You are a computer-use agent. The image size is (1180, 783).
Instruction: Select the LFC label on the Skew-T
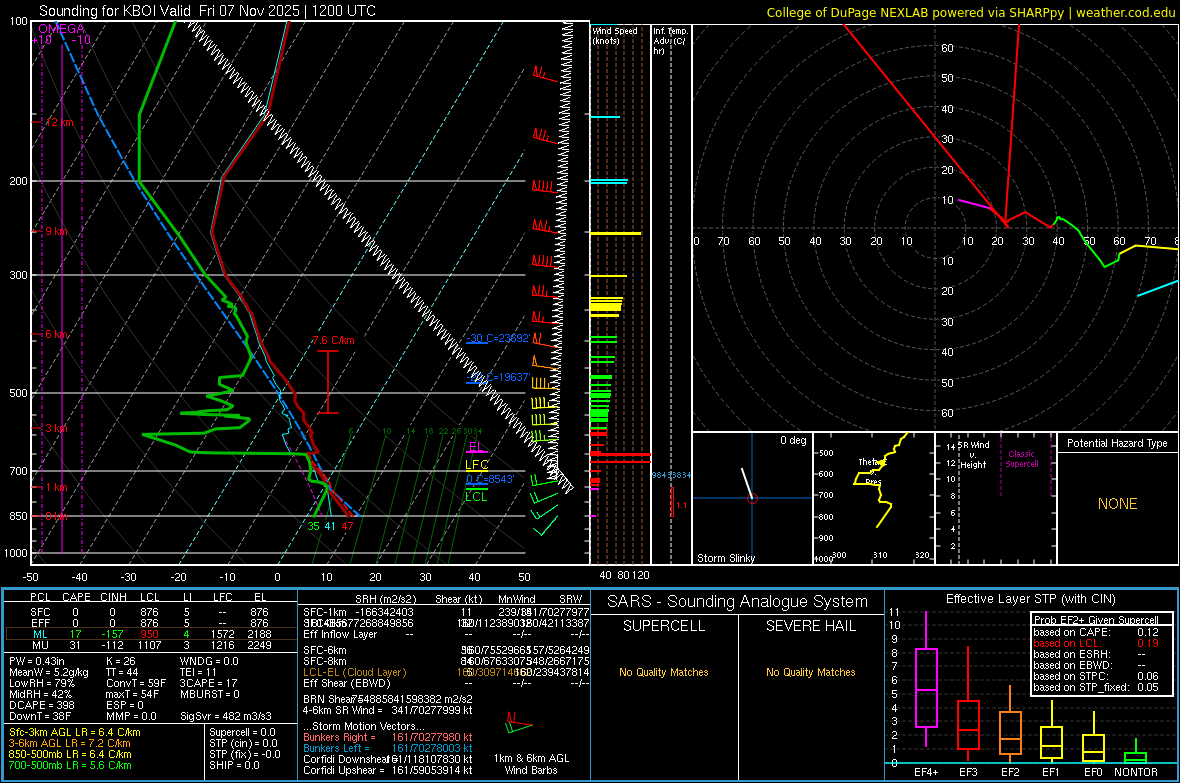(477, 465)
